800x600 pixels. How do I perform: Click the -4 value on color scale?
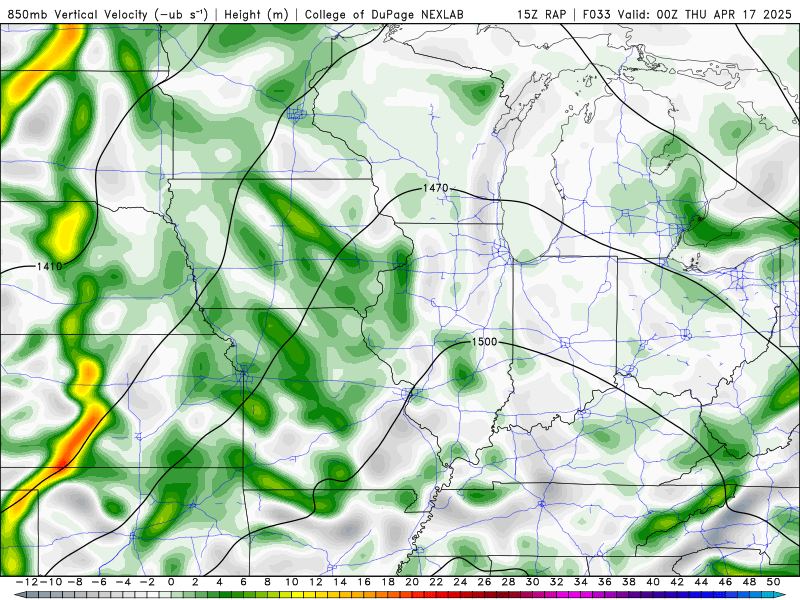pyautogui.click(x=123, y=582)
